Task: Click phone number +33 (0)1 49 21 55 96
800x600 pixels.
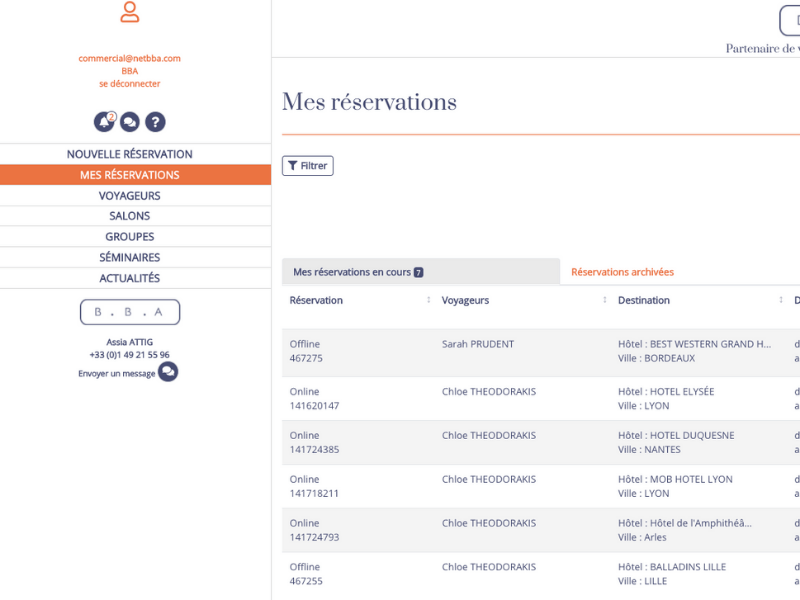Action: tap(130, 355)
